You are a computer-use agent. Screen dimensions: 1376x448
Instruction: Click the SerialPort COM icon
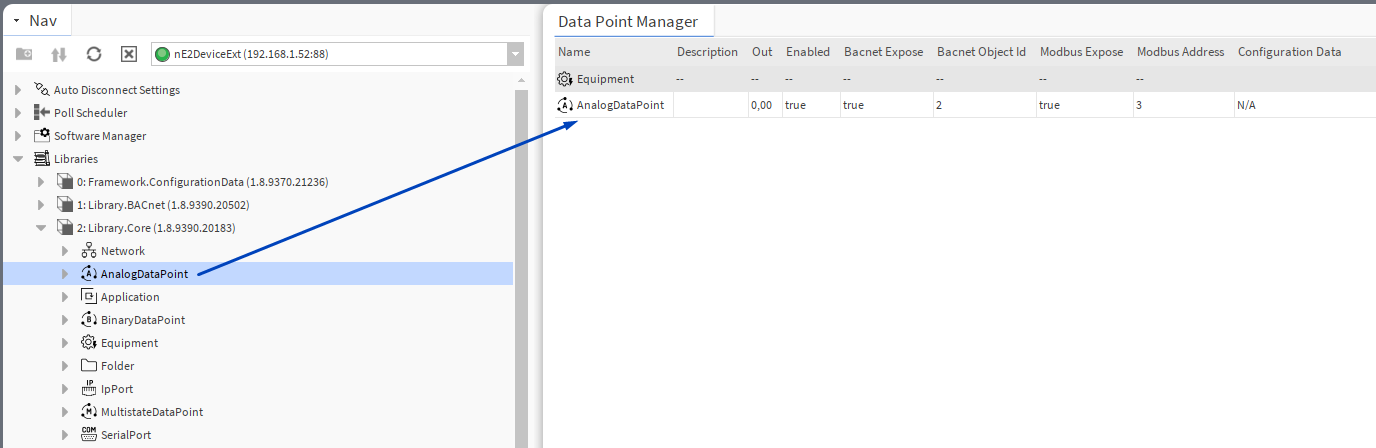[x=88, y=435]
